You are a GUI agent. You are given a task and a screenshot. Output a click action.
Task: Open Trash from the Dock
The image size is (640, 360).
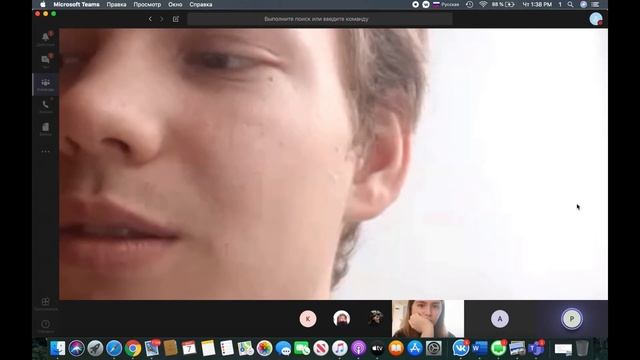pyautogui.click(x=582, y=348)
